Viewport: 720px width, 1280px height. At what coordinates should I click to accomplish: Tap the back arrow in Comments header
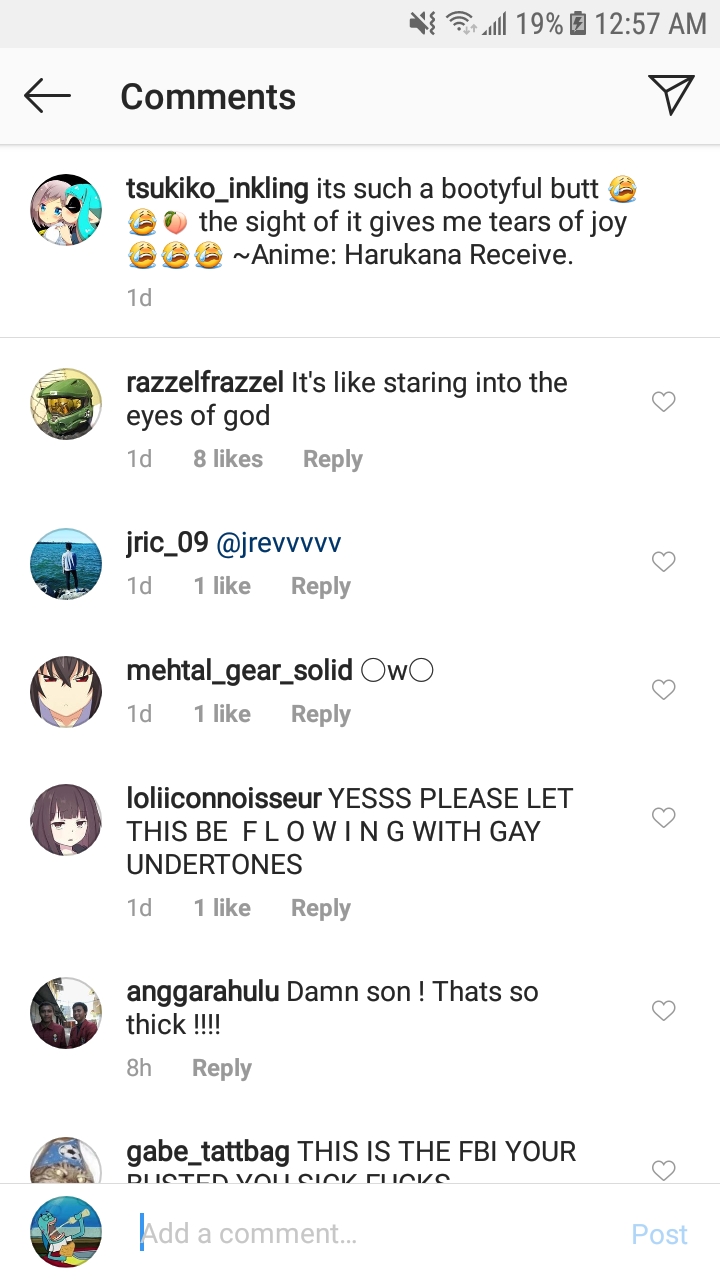[47, 96]
